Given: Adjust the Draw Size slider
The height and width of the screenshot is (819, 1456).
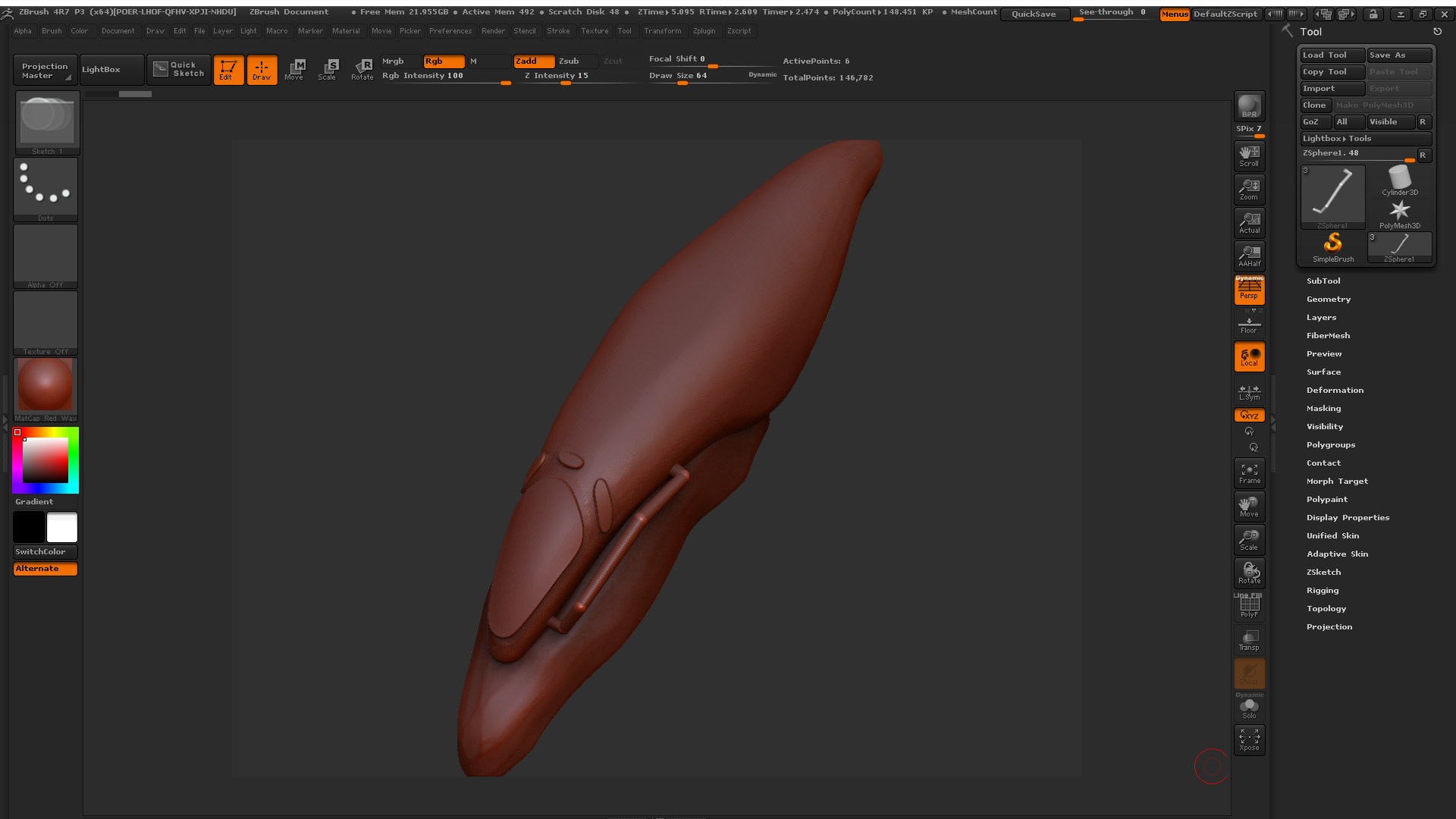Looking at the screenshot, I should [711, 76].
